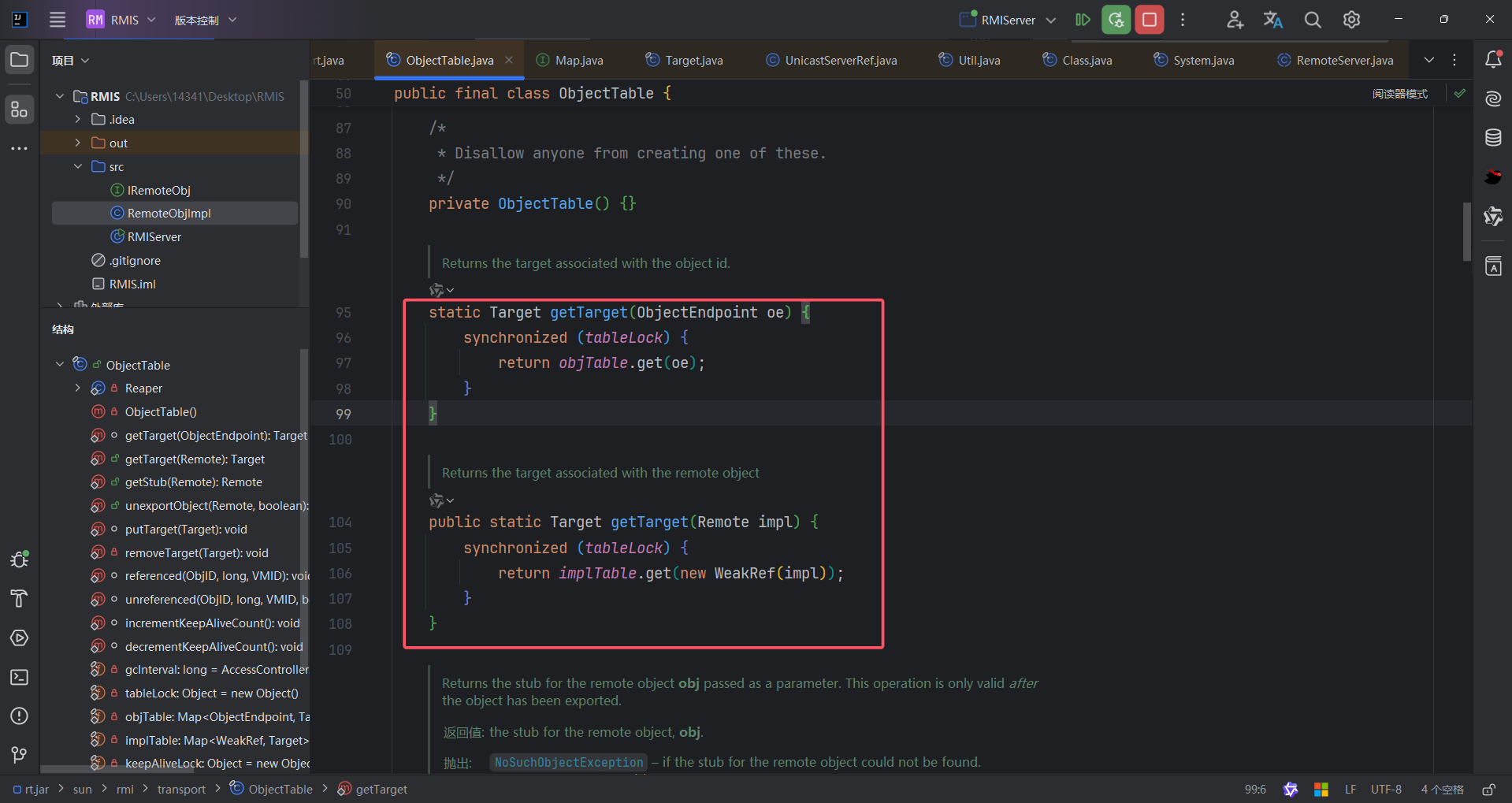This screenshot has height=803, width=1512.
Task: Switch to Target.java tab
Action: coord(684,60)
